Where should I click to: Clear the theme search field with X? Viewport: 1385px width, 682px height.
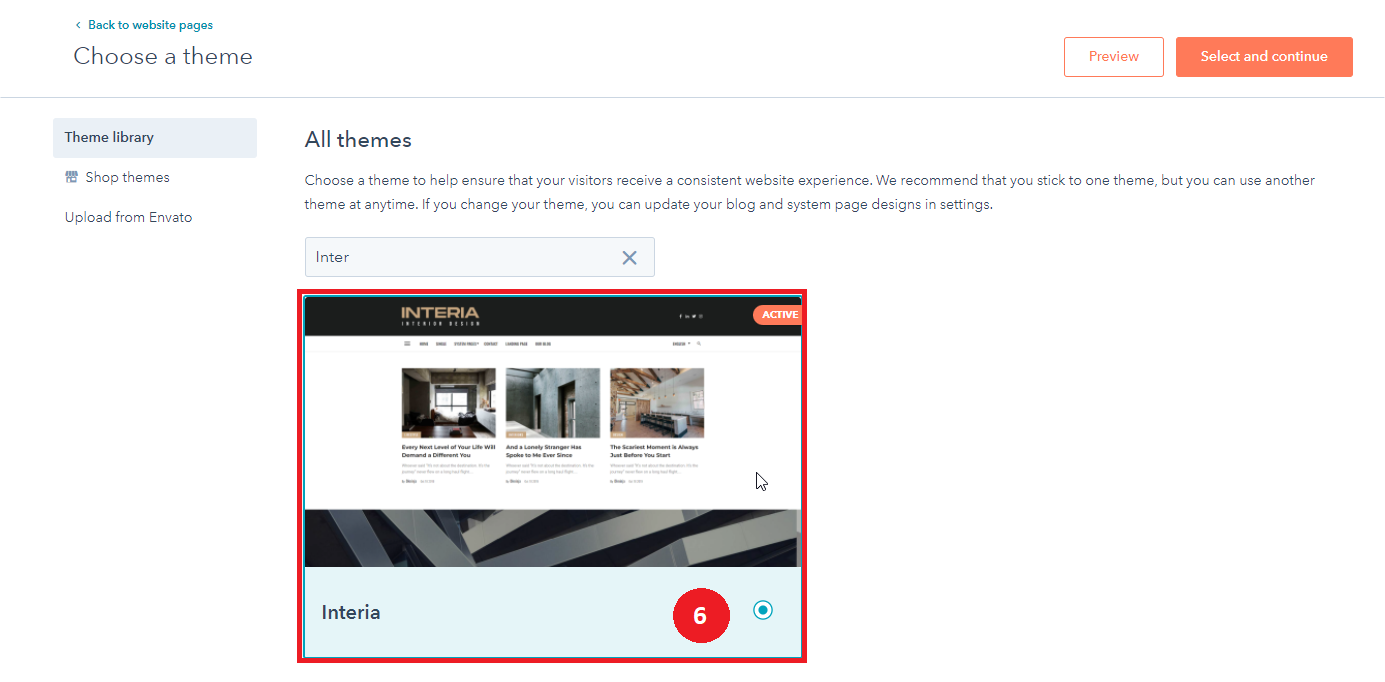[629, 257]
